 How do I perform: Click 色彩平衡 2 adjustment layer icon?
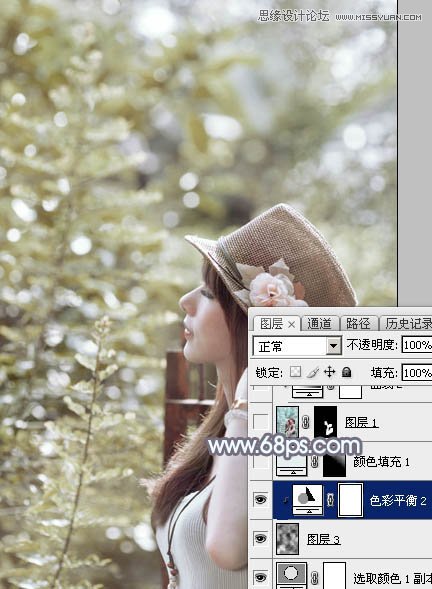(x=308, y=500)
